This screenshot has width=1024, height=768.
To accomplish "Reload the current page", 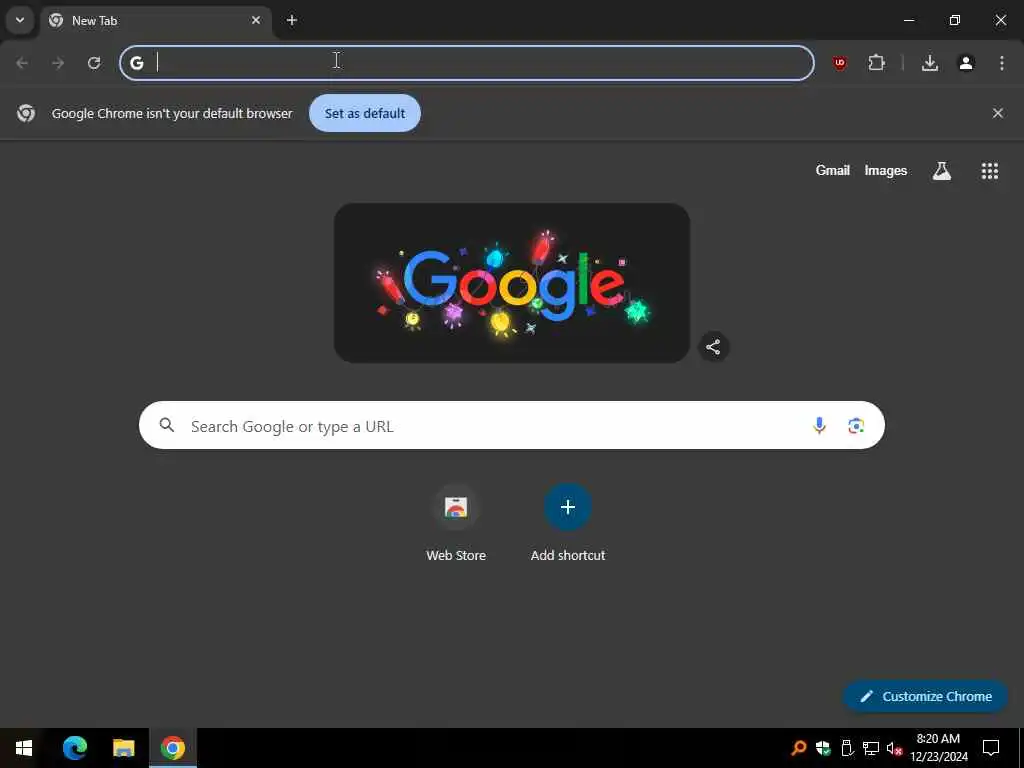I will (x=94, y=63).
